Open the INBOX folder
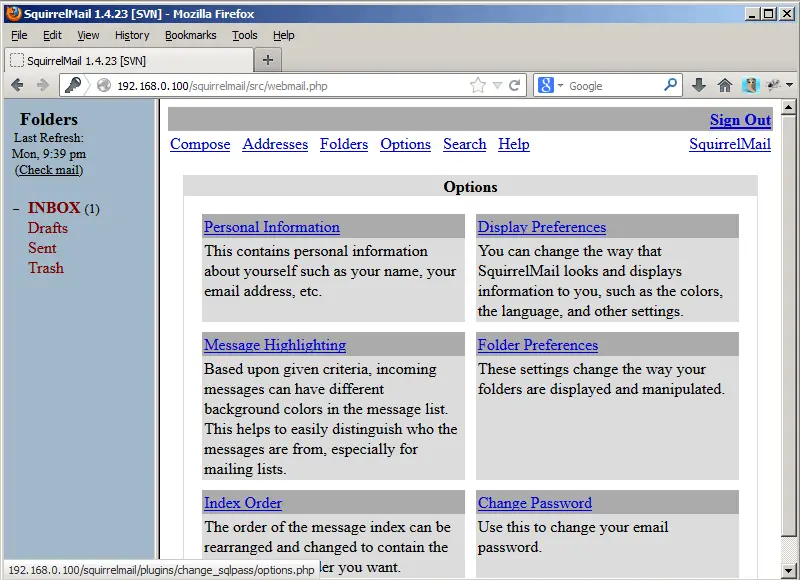The image size is (800, 580). [x=54, y=208]
